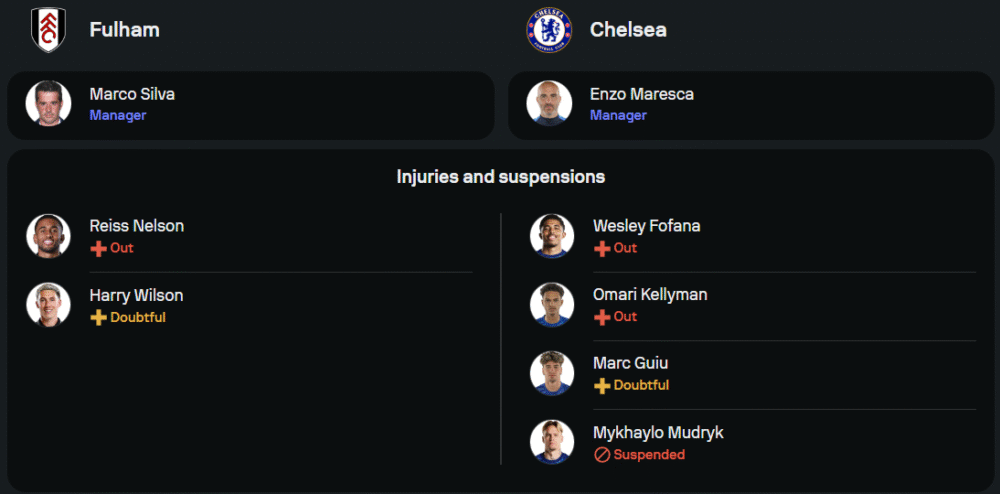Click Omari Kellyman's red Out cross icon
This screenshot has width=1000, height=494.
tap(601, 317)
